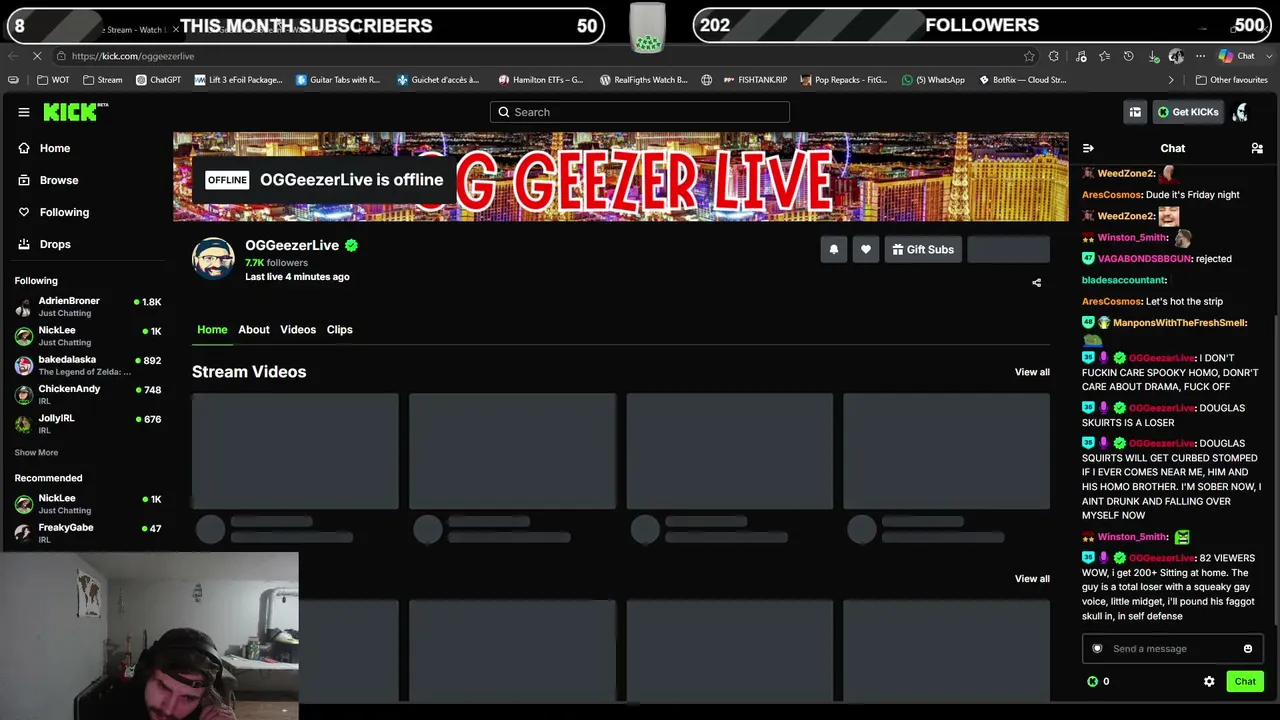This screenshot has height=720, width=1280.
Task: Click the verified badge next to OGGeezerLive
Action: (351, 245)
